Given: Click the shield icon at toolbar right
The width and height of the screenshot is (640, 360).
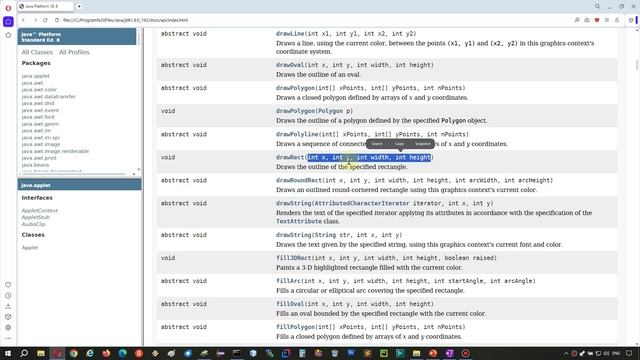Looking at the screenshot, I should [x=631, y=20].
